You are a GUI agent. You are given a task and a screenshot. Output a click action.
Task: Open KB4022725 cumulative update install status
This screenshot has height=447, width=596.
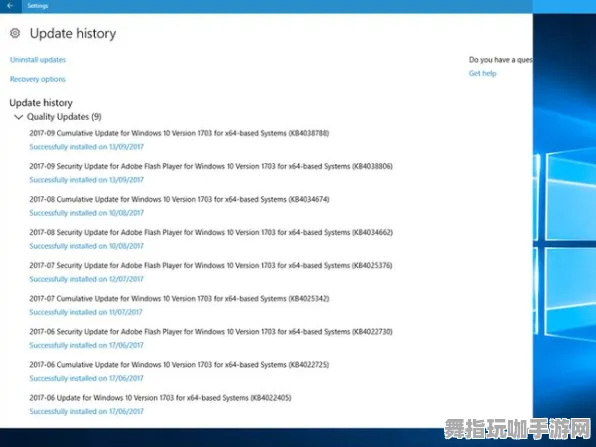(x=86, y=378)
